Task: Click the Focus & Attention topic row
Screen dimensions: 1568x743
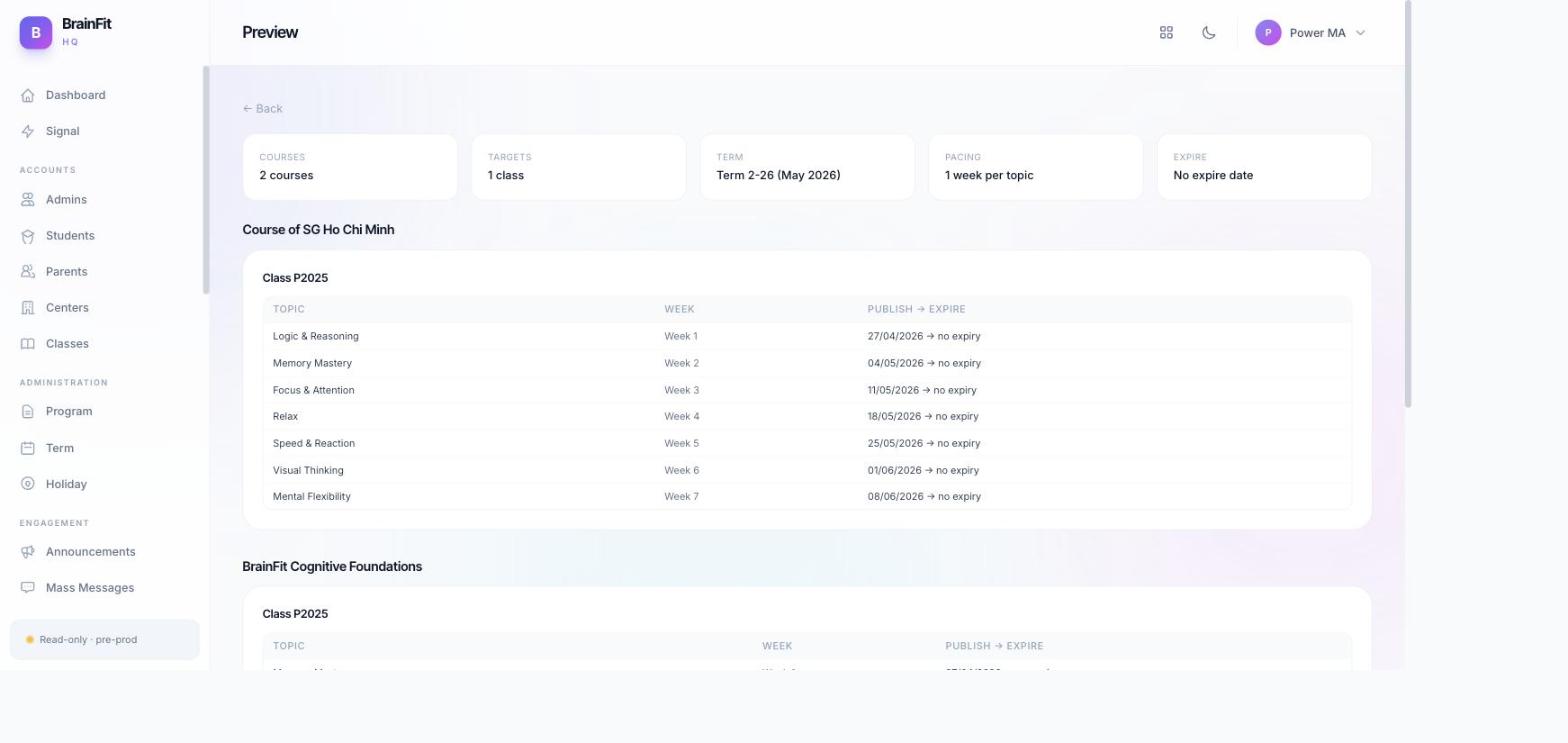Action: pyautogui.click(x=807, y=390)
